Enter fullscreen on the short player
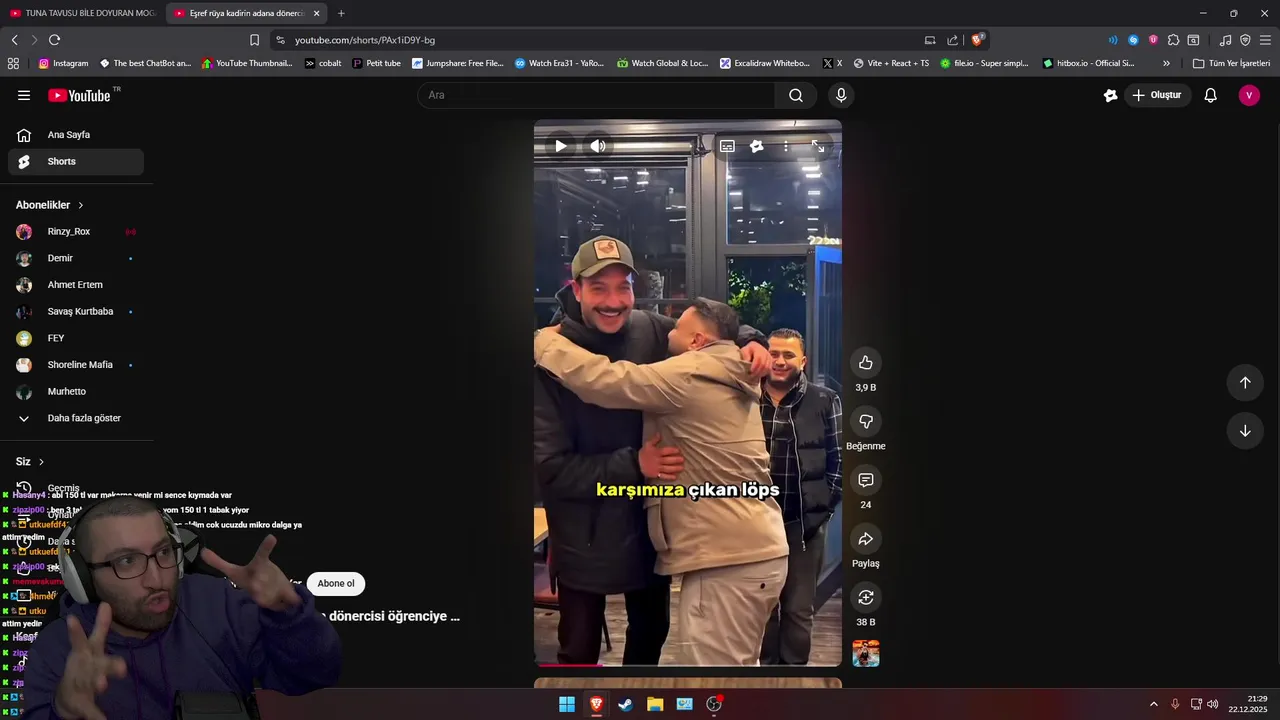The image size is (1280, 720). coord(818,146)
